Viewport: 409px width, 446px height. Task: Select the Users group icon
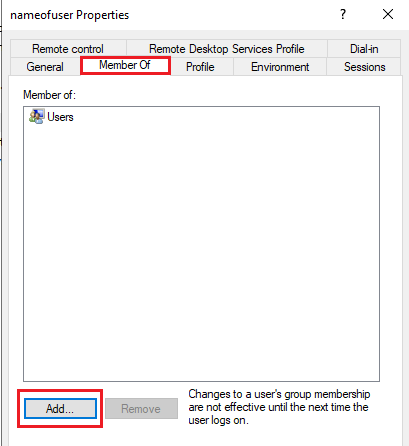36,117
